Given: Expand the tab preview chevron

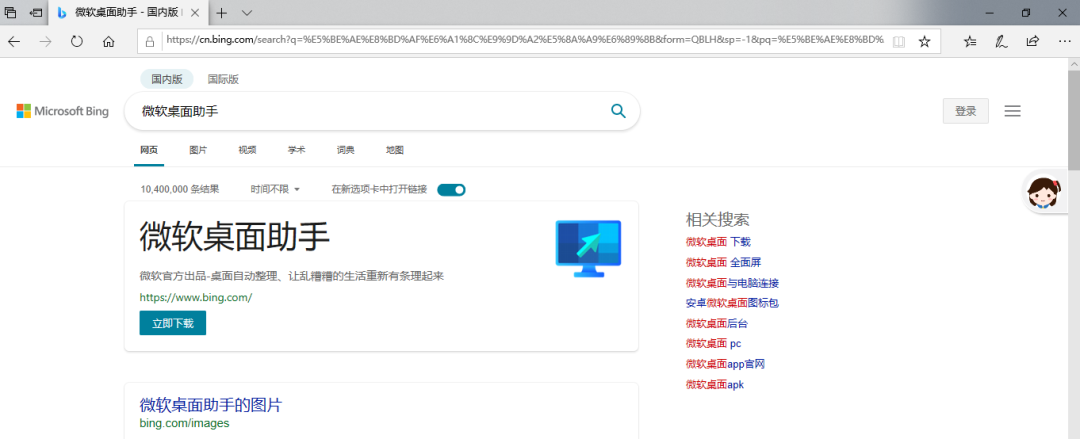Looking at the screenshot, I should click(247, 13).
